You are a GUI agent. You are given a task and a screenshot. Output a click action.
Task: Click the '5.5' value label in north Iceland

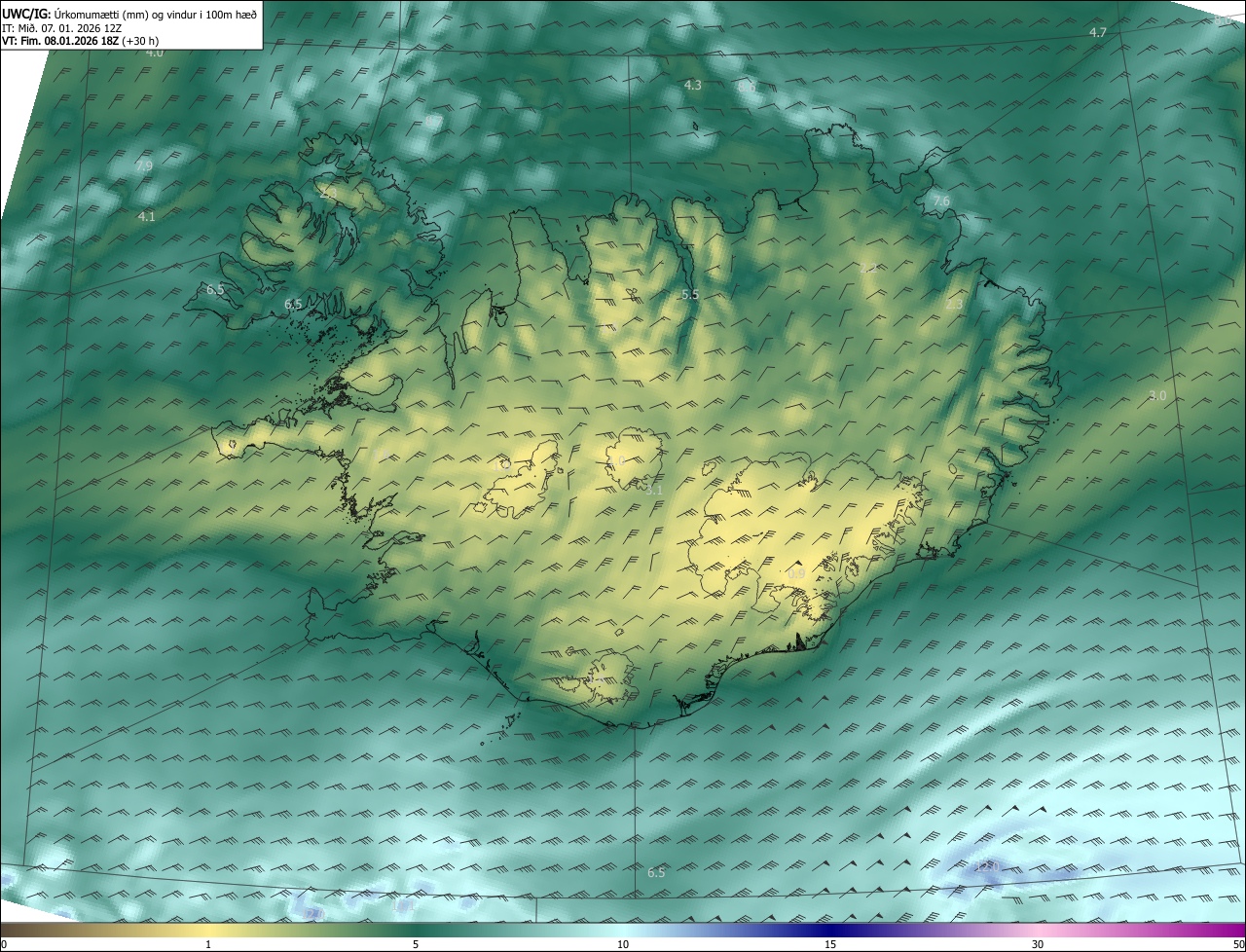tap(690, 294)
